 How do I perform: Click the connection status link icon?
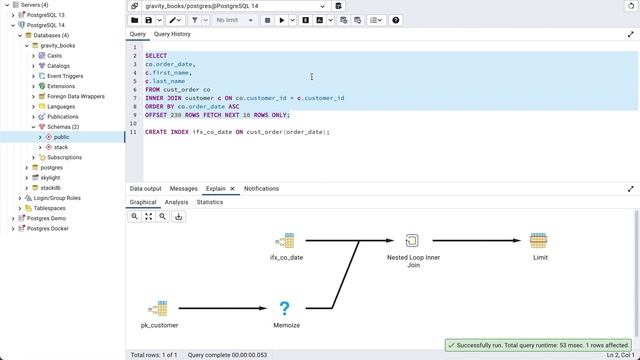coord(134,6)
